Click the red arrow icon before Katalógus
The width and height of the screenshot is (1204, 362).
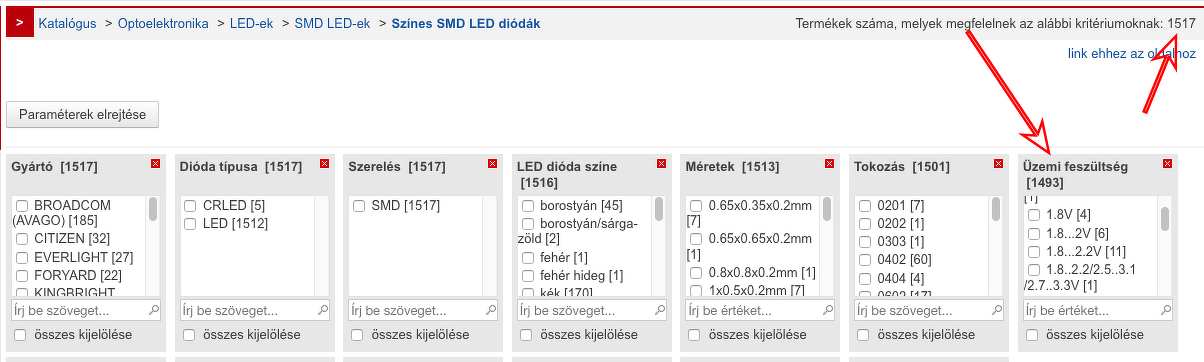tap(20, 22)
